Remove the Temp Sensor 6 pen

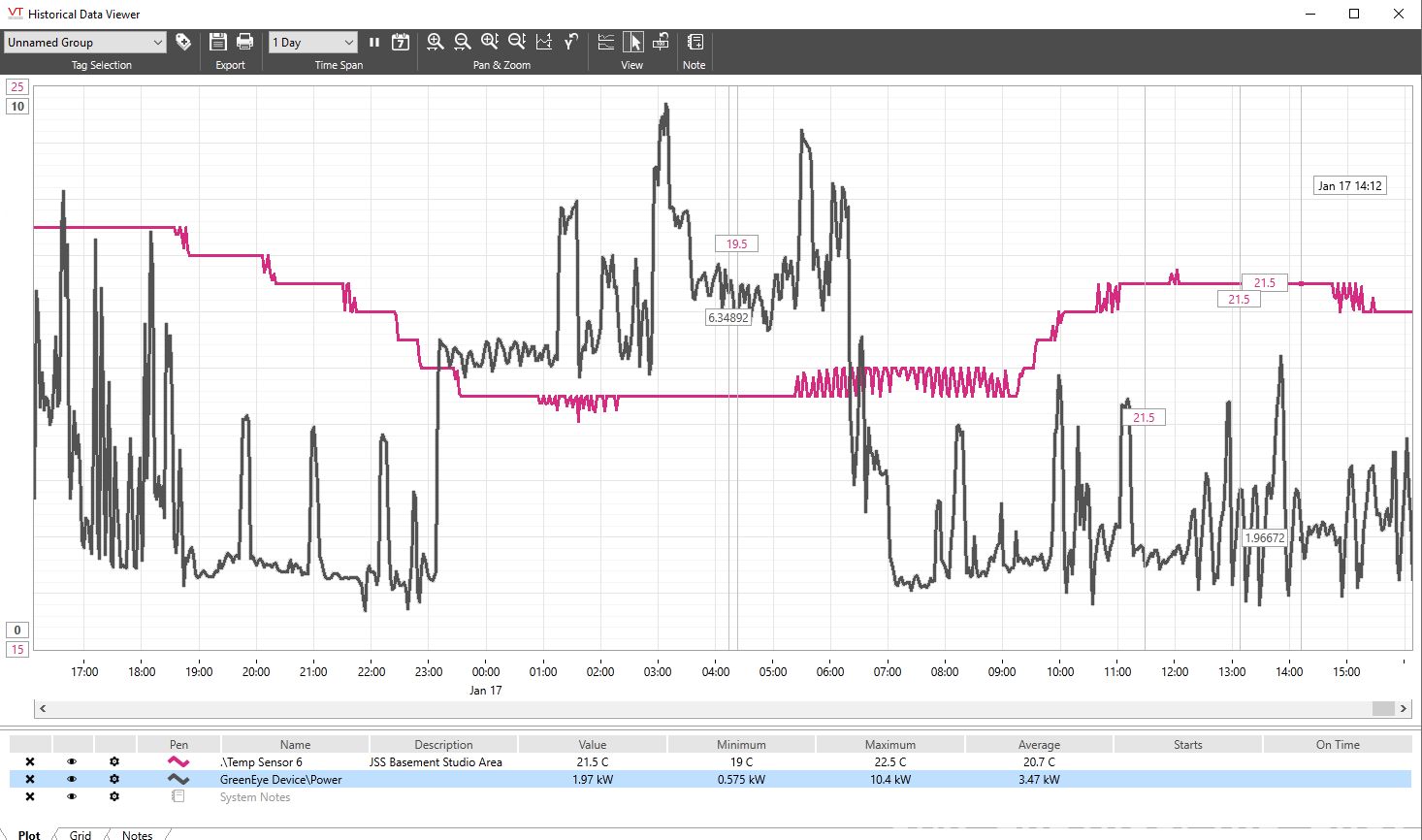click(30, 762)
